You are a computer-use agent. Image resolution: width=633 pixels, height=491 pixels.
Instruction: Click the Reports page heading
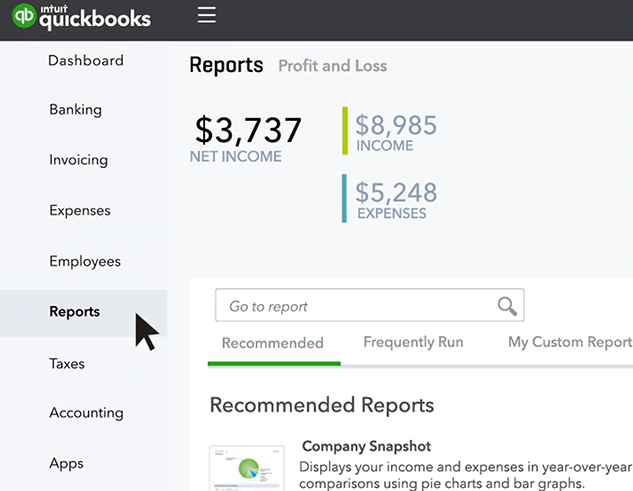click(226, 65)
